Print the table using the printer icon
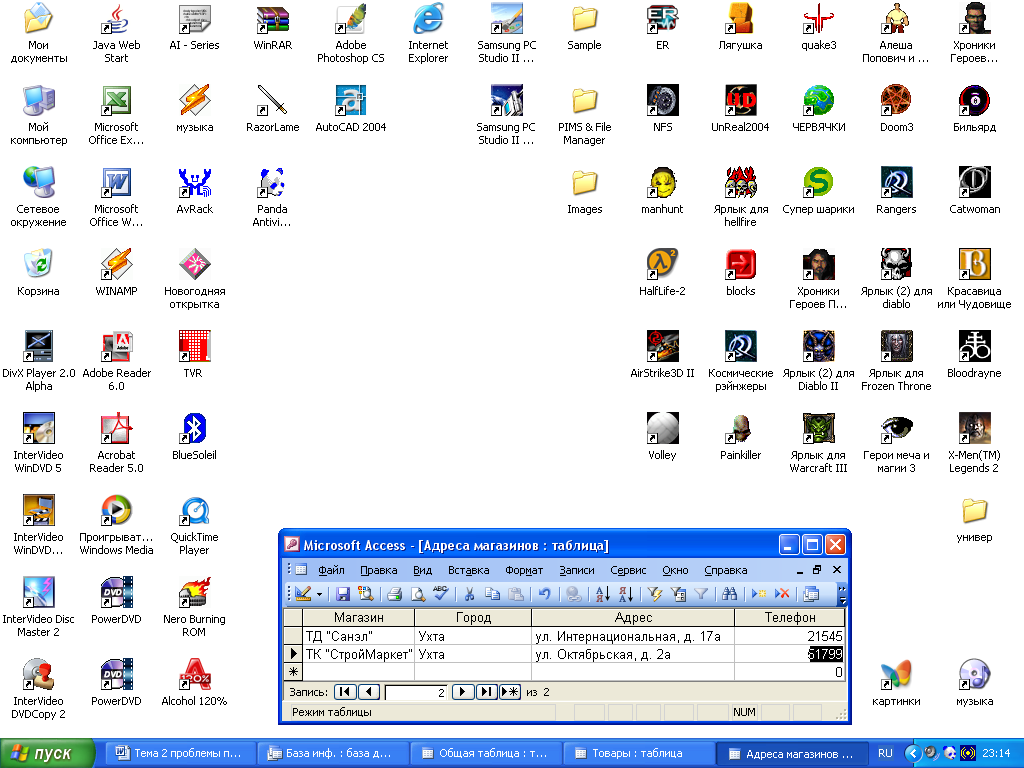Screen dimensions: 1024x768 click(x=394, y=594)
